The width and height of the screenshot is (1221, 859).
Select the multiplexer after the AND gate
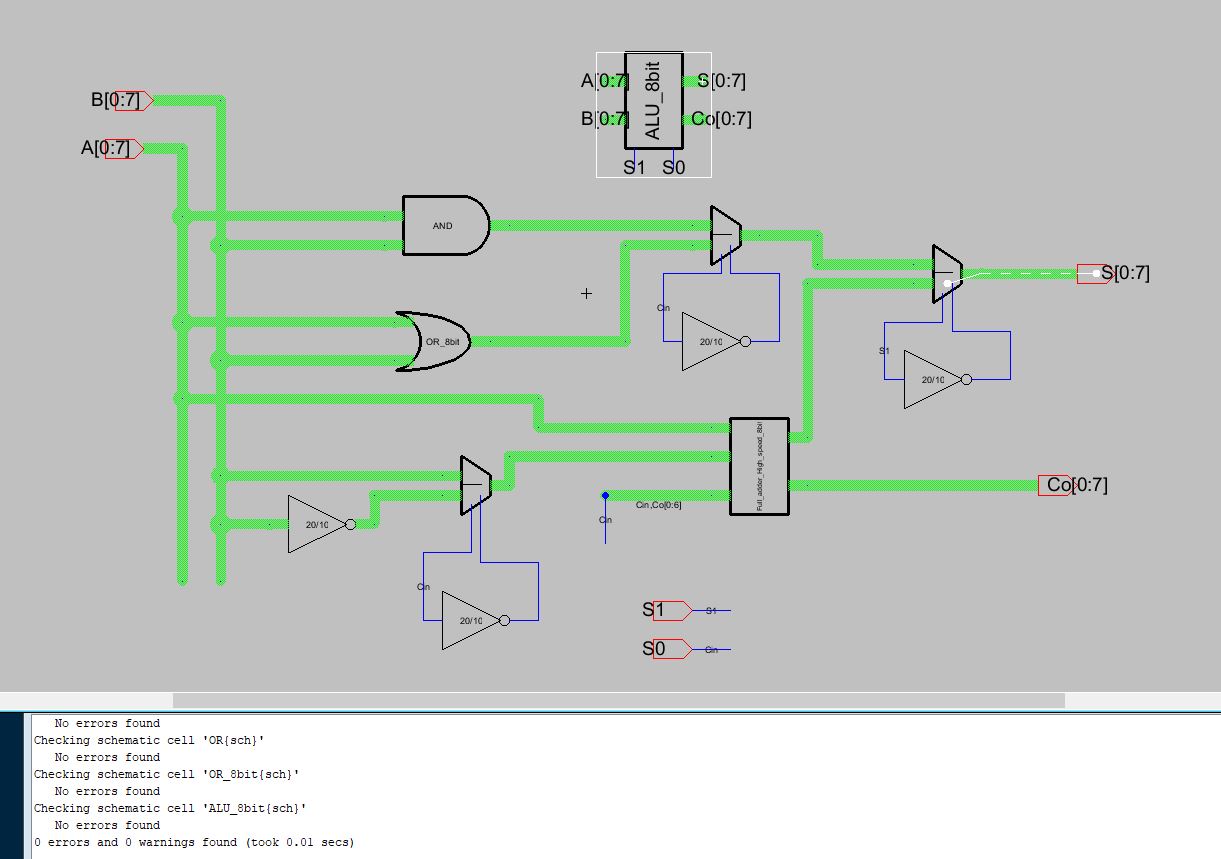tap(725, 235)
